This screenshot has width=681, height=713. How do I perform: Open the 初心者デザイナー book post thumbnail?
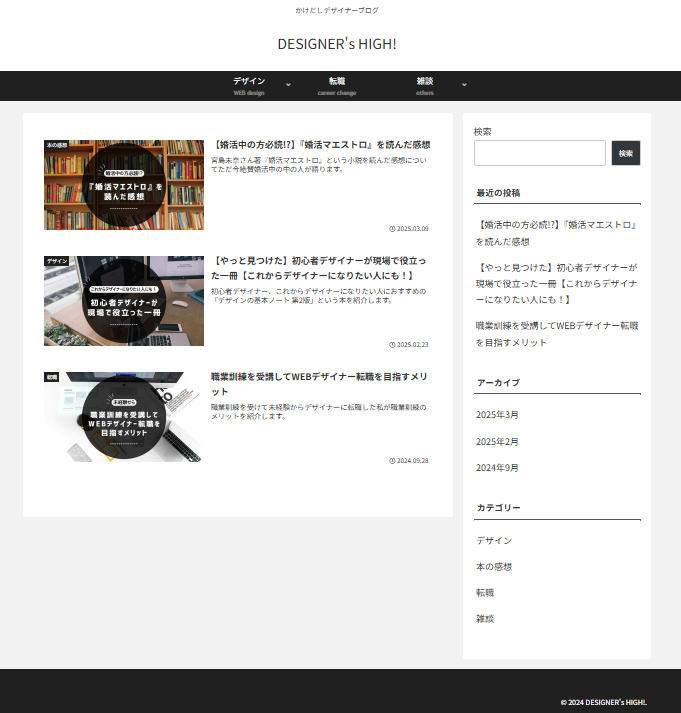[124, 301]
